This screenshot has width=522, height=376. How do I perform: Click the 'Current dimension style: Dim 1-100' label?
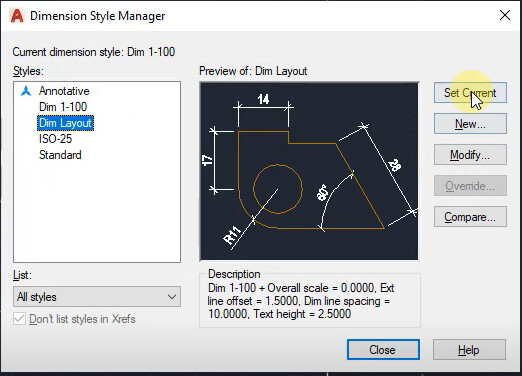coord(94,52)
